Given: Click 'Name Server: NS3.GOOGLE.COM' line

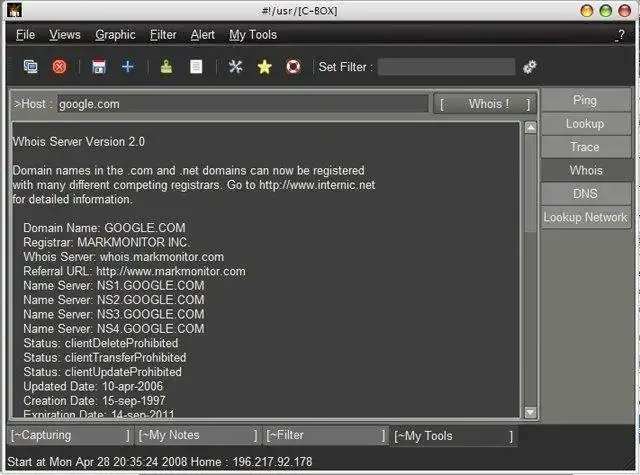Looking at the screenshot, I should pos(114,314).
